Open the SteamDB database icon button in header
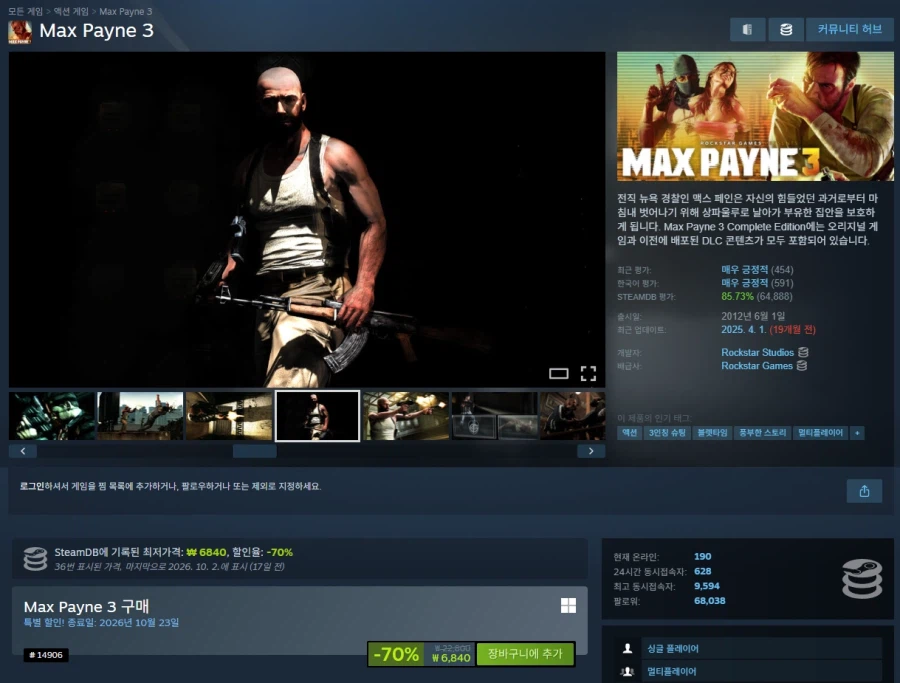 pos(786,29)
